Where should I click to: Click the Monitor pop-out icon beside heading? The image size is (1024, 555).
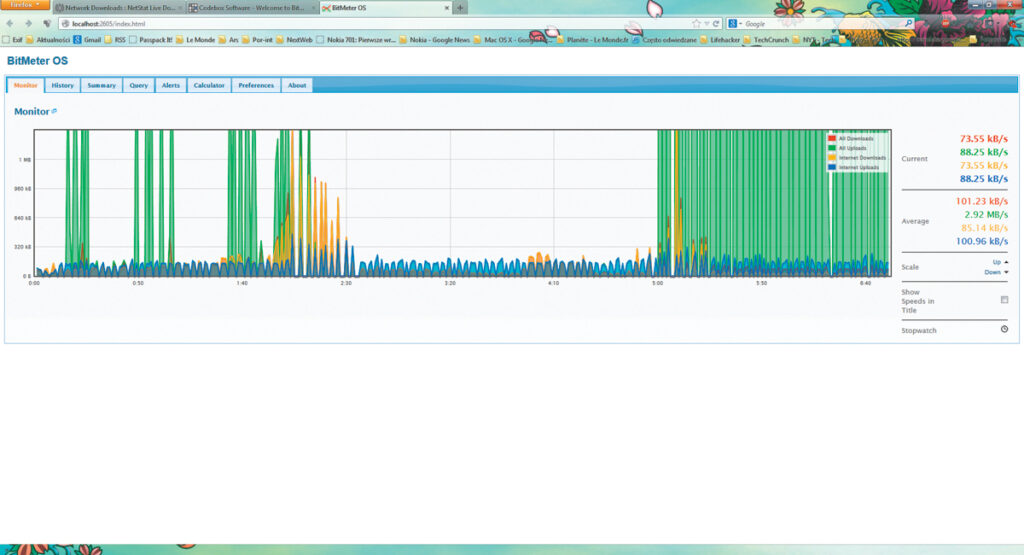[x=54, y=111]
